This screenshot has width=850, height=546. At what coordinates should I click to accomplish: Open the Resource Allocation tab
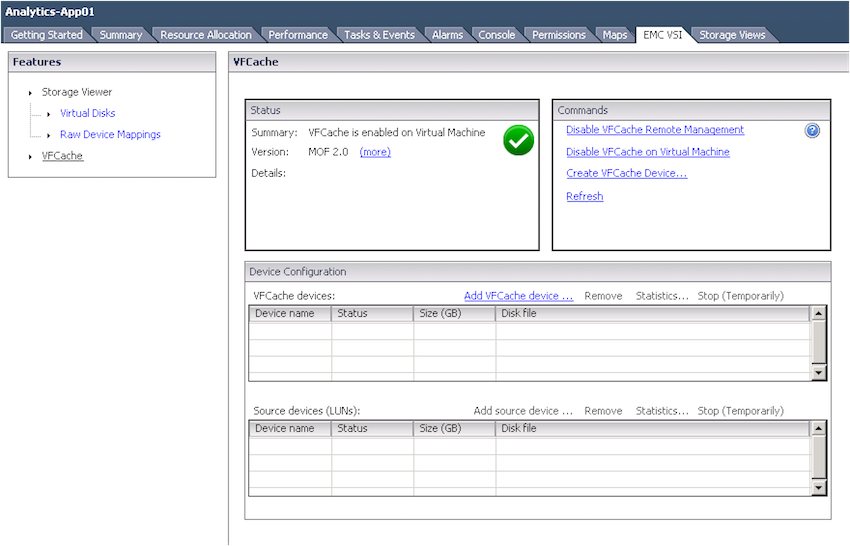[x=205, y=35]
